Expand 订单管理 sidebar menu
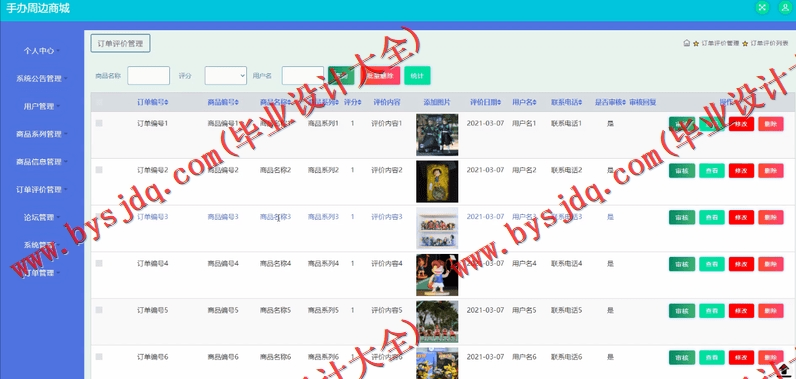The width and height of the screenshot is (796, 379). (42, 273)
